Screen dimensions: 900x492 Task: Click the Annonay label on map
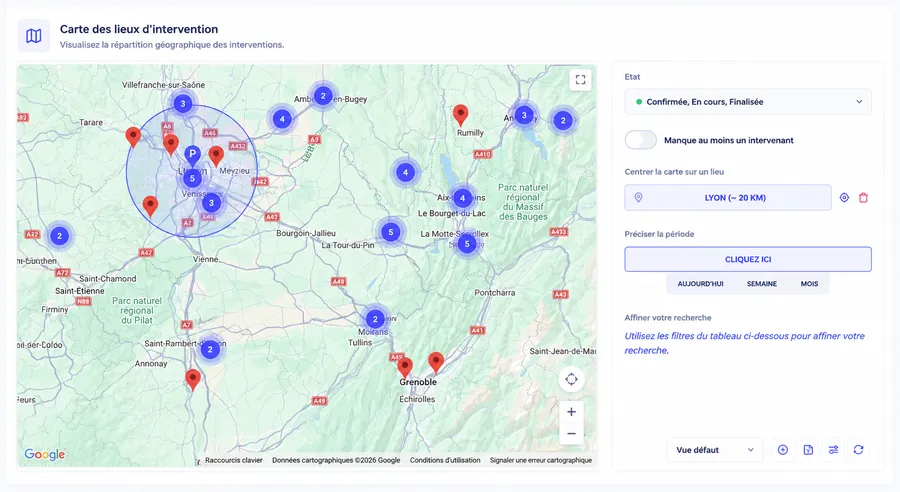coord(151,363)
